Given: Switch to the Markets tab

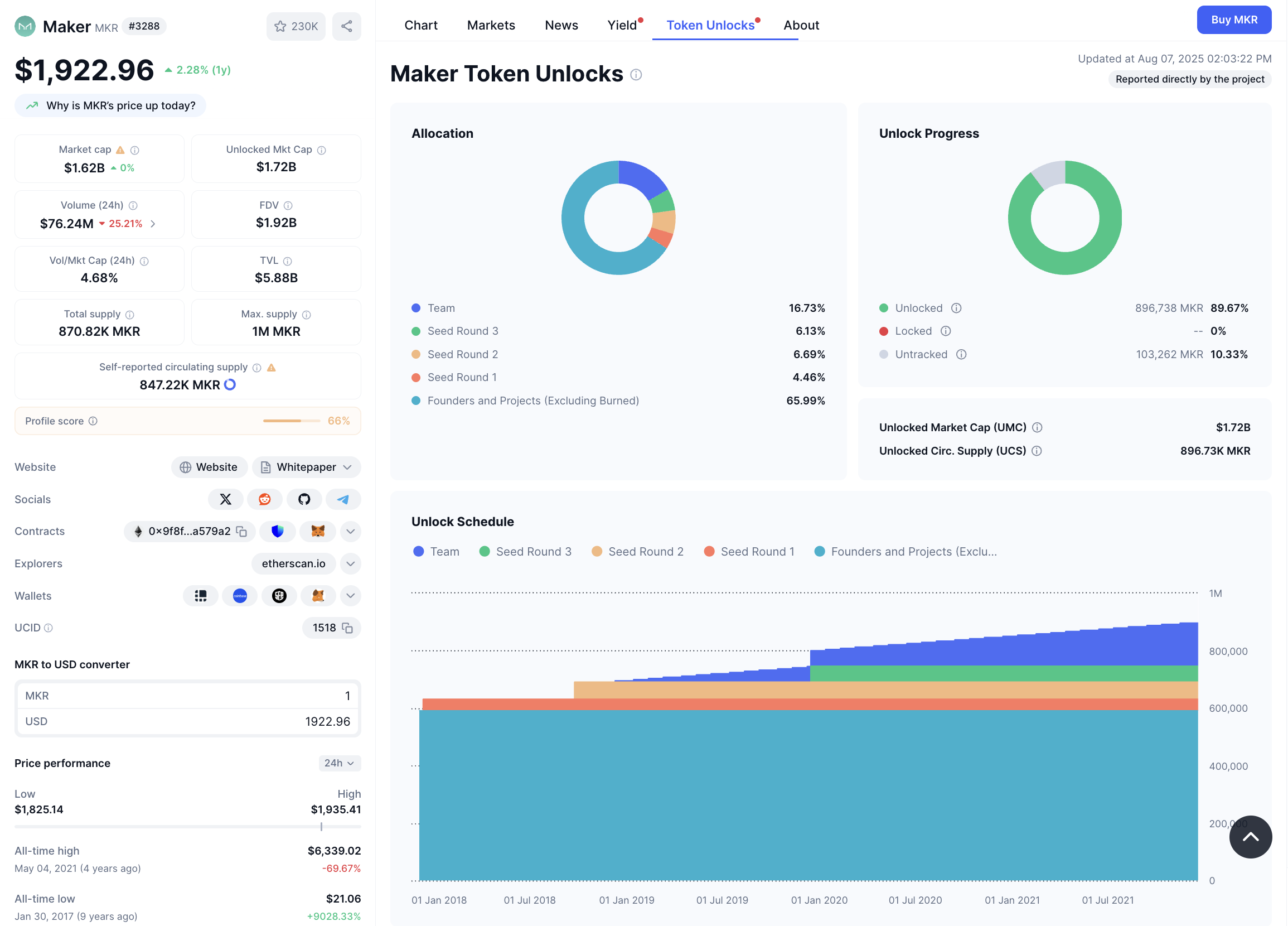Looking at the screenshot, I should pyautogui.click(x=491, y=25).
